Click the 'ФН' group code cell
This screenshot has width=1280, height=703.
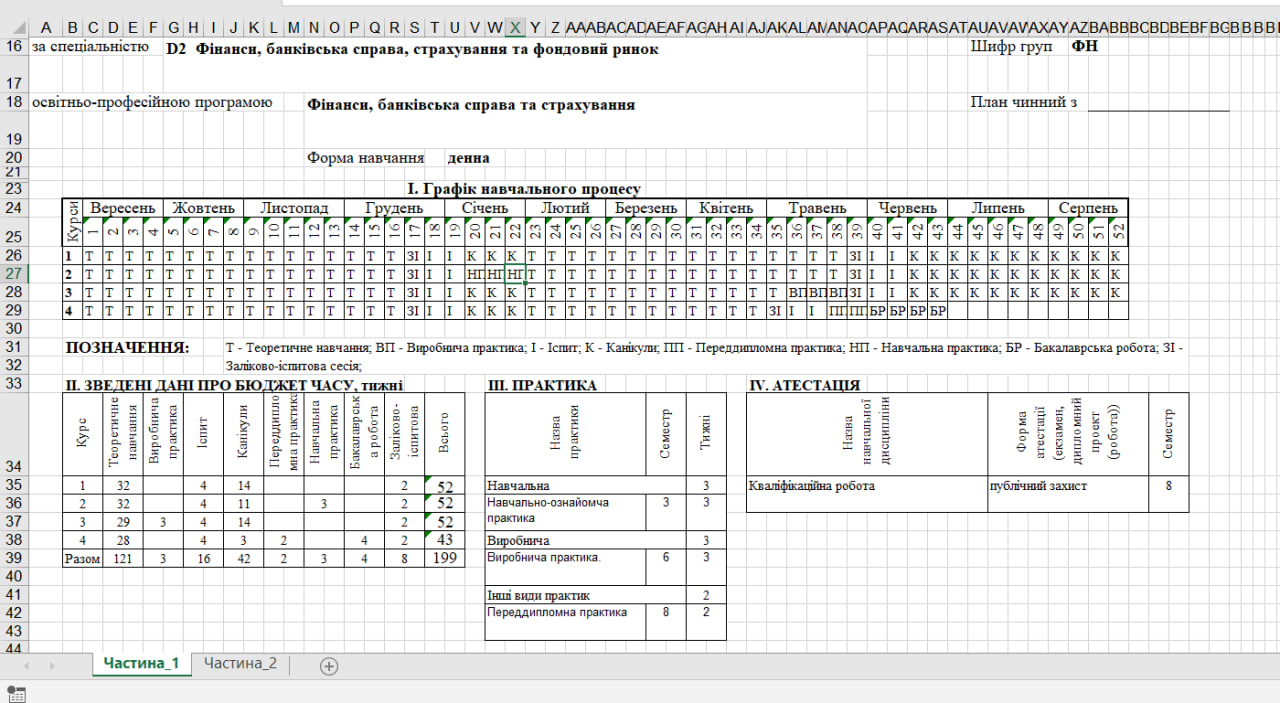click(x=1084, y=46)
